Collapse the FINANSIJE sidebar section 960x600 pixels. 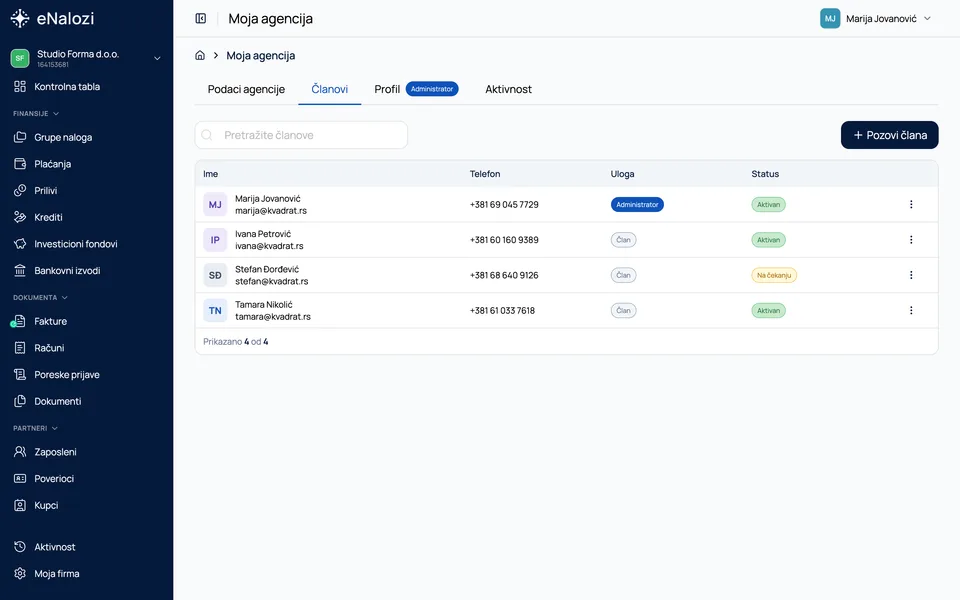[36, 113]
